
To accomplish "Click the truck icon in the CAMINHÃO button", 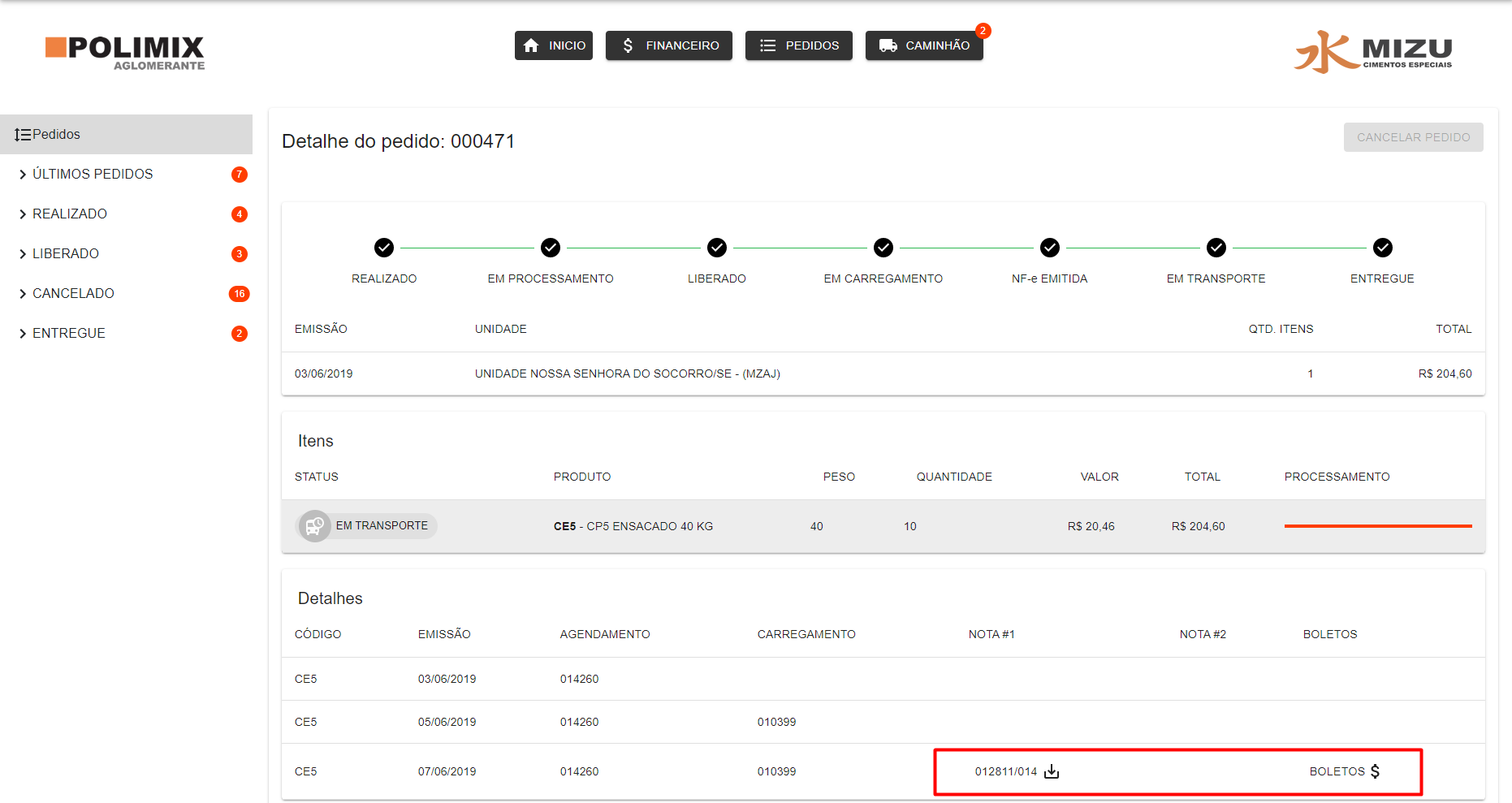I will coord(888,45).
